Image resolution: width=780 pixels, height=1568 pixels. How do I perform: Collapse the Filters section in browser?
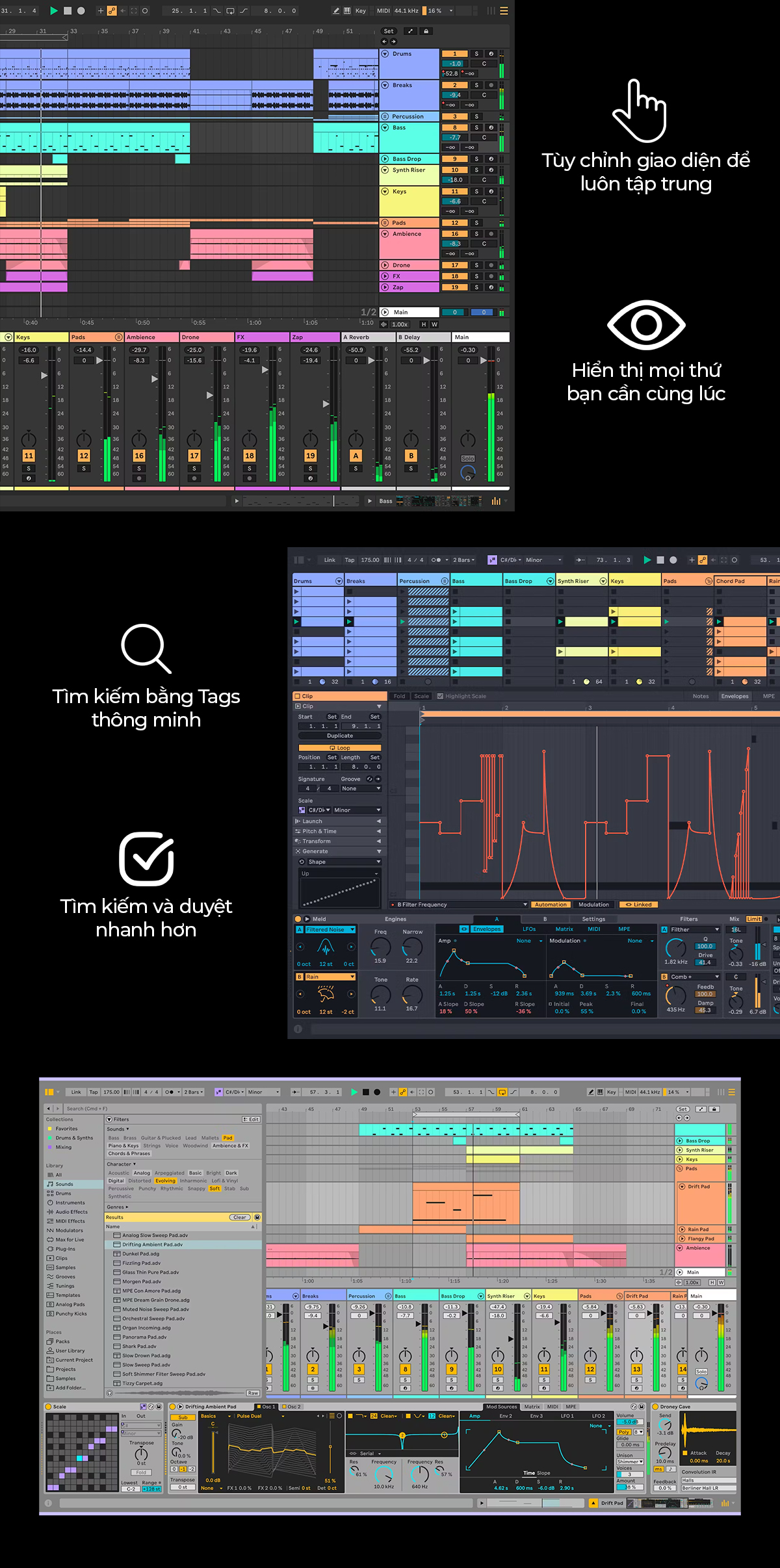click(x=109, y=1120)
